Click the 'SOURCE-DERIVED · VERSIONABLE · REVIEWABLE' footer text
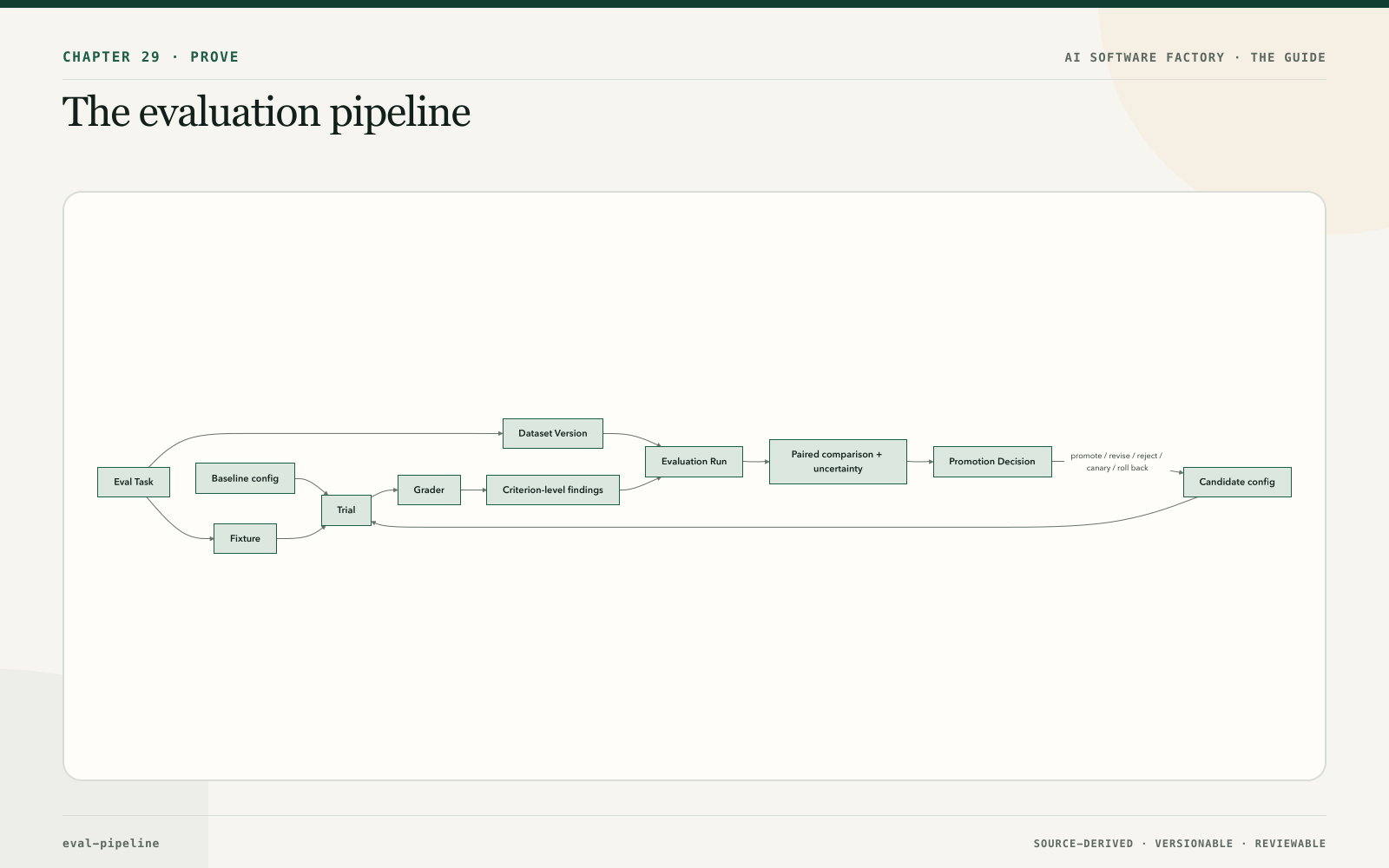The image size is (1389, 868). 1180,844
